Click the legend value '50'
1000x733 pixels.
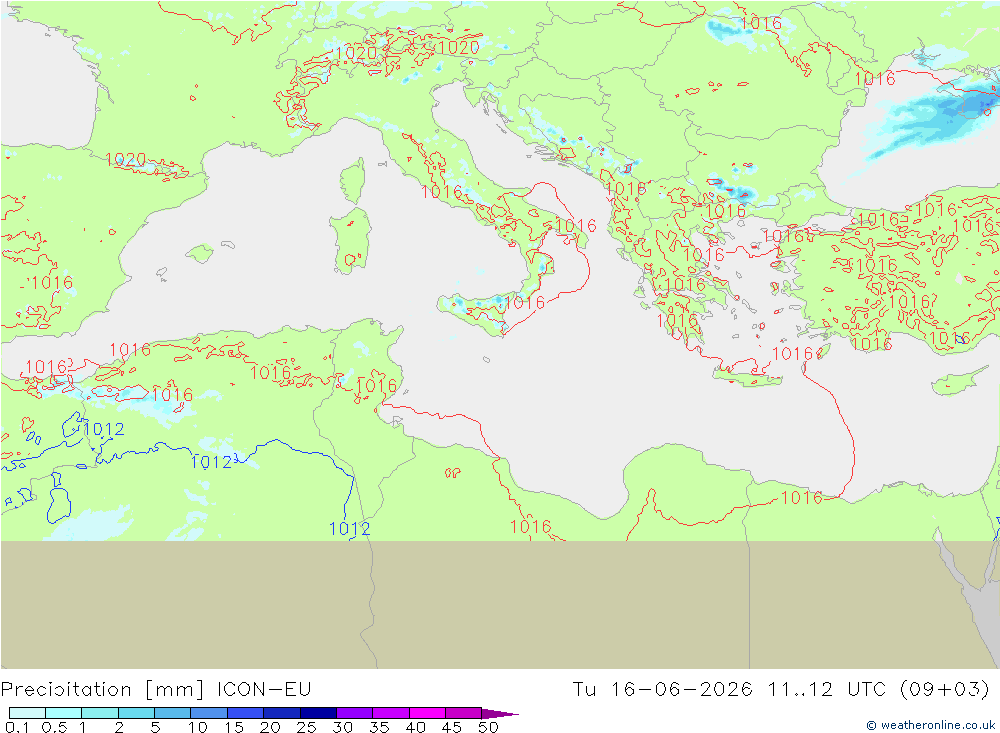tap(488, 727)
